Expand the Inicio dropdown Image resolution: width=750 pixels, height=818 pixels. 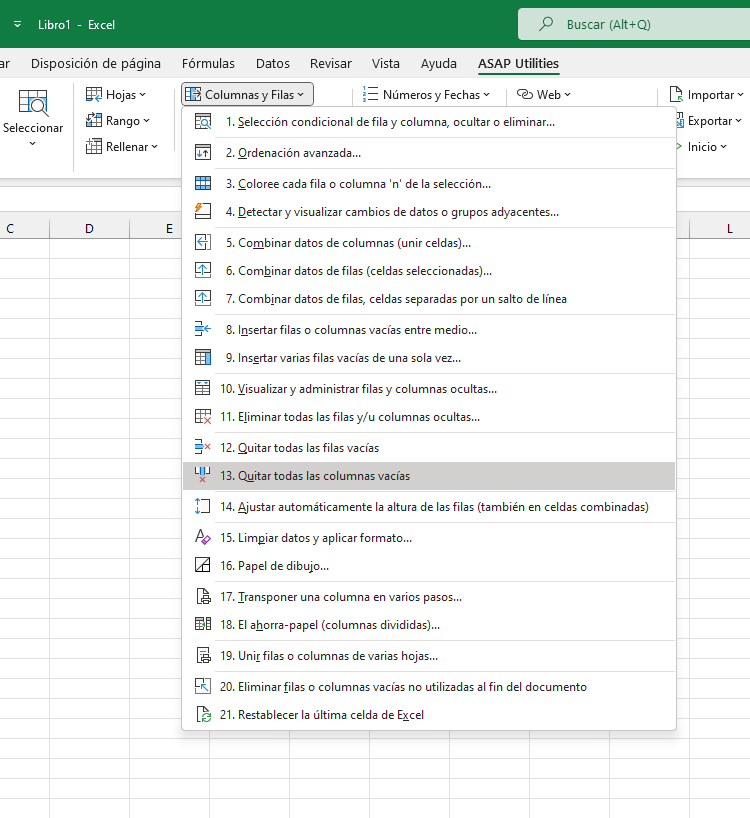[701, 147]
